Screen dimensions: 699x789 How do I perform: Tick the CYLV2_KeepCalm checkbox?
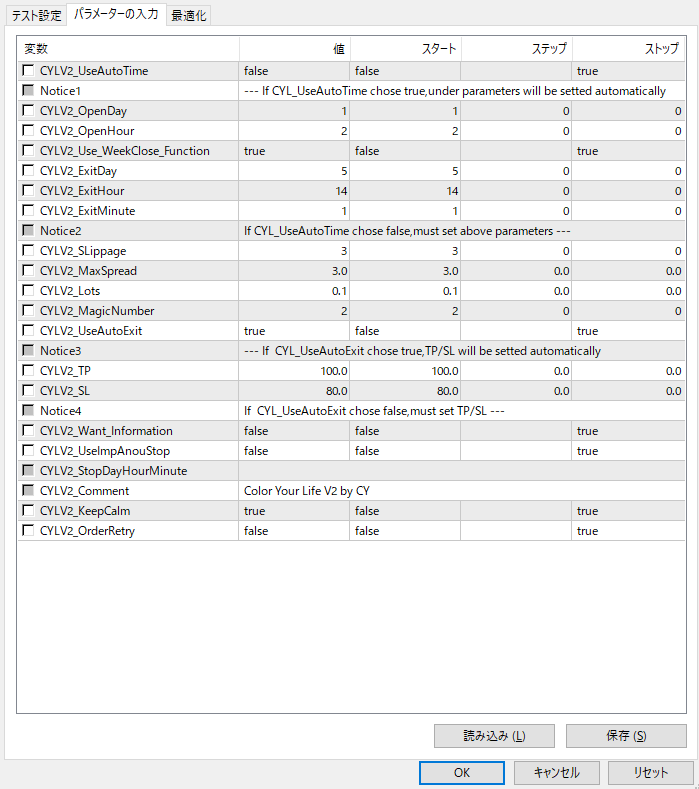point(28,511)
